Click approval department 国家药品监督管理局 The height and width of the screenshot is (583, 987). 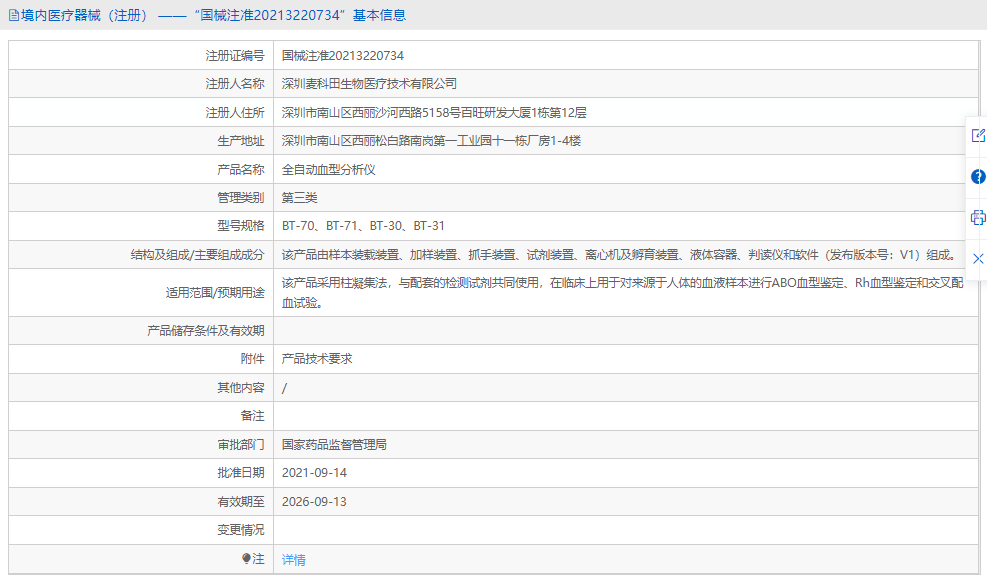coord(334,444)
